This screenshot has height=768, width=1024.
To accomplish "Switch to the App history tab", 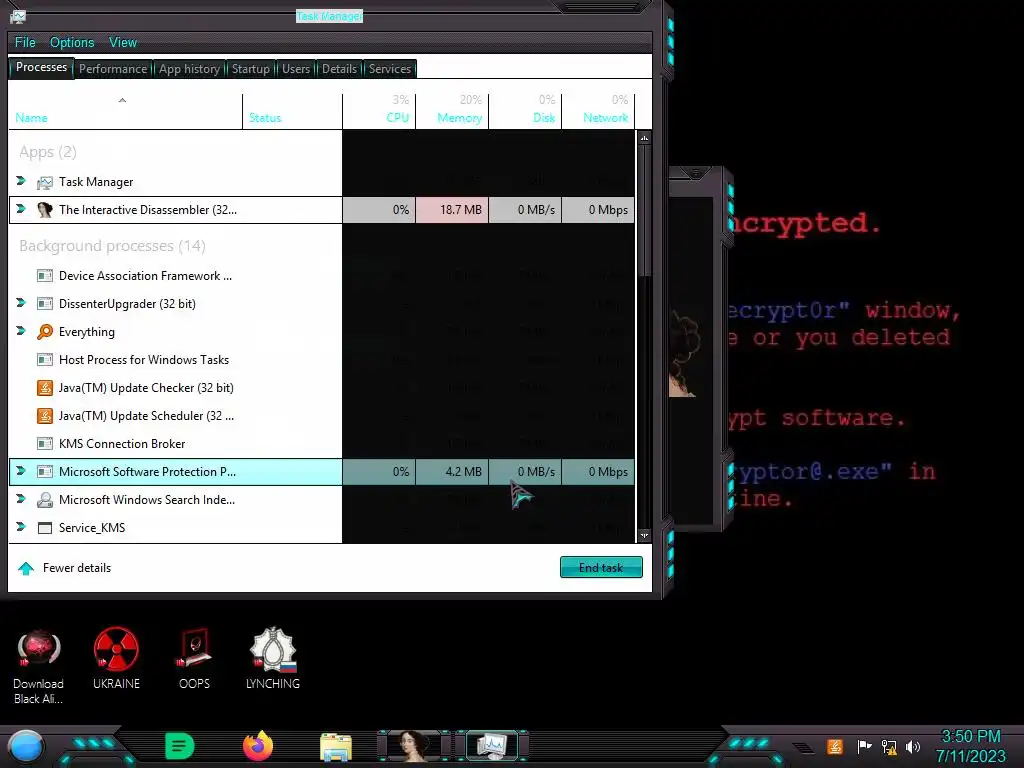I will click(189, 69).
